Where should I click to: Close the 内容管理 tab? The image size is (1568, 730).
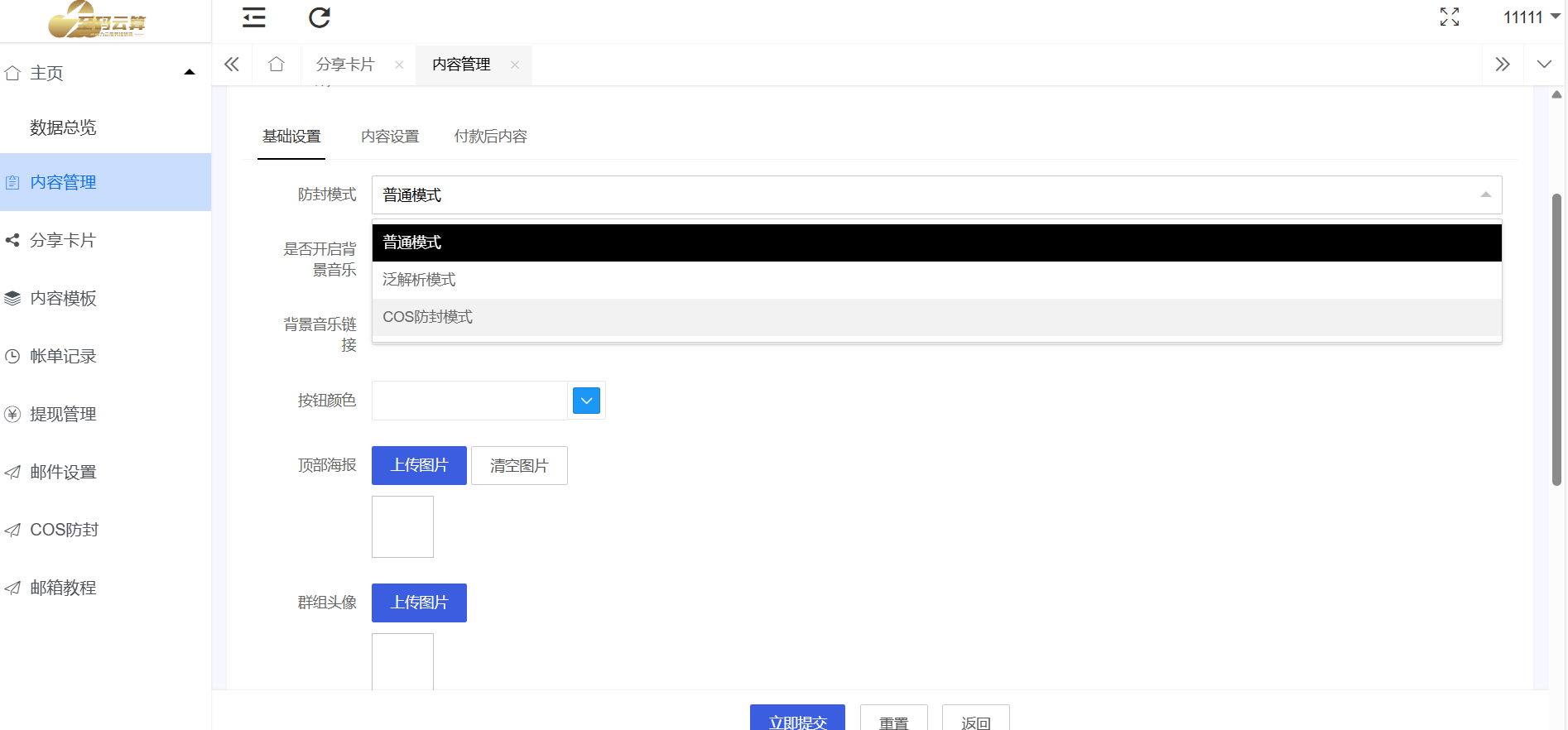pyautogui.click(x=515, y=65)
